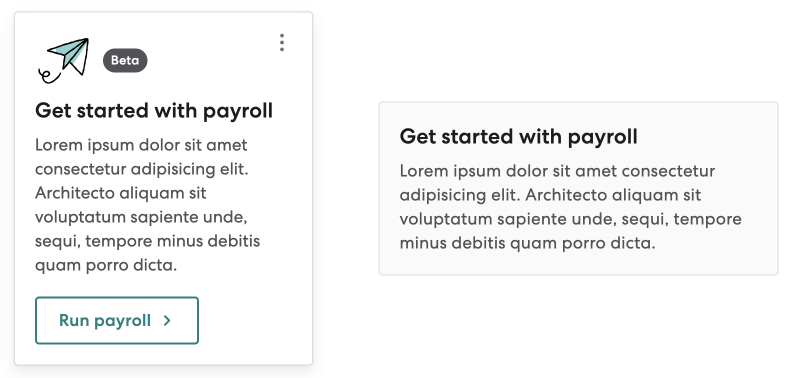Open the three-dot kebab menu

pos(282,43)
